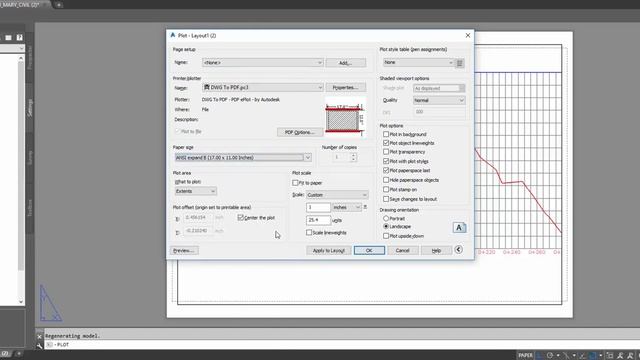This screenshot has height=360, width=640.
Task: Enable Plot stamp on checkbox
Action: coord(386,189)
